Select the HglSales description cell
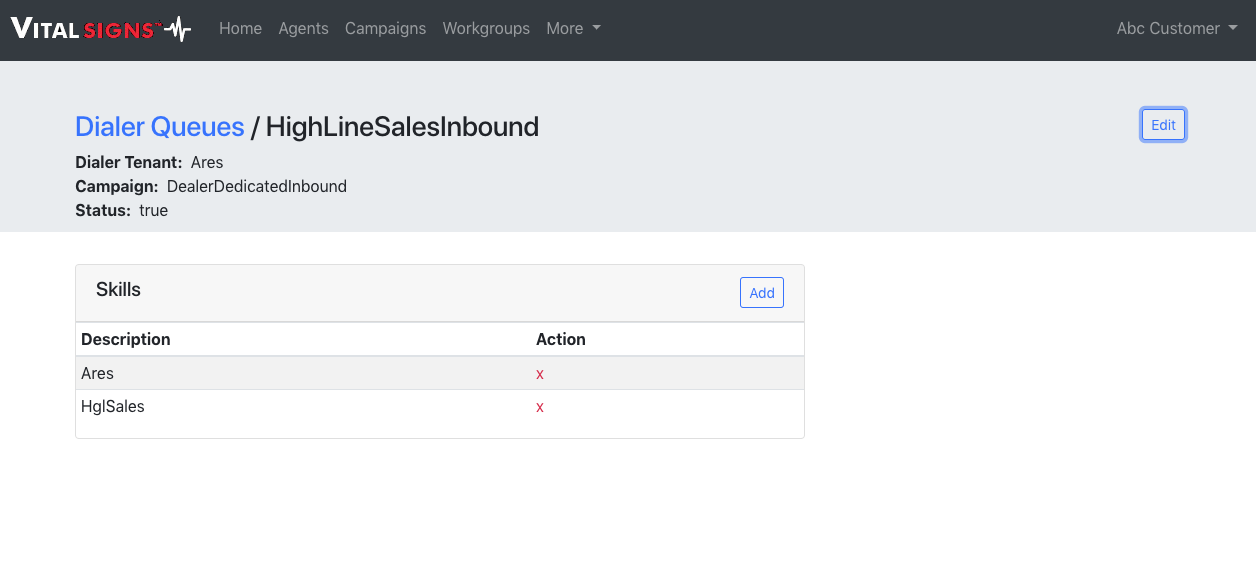The width and height of the screenshot is (1256, 573). point(113,407)
